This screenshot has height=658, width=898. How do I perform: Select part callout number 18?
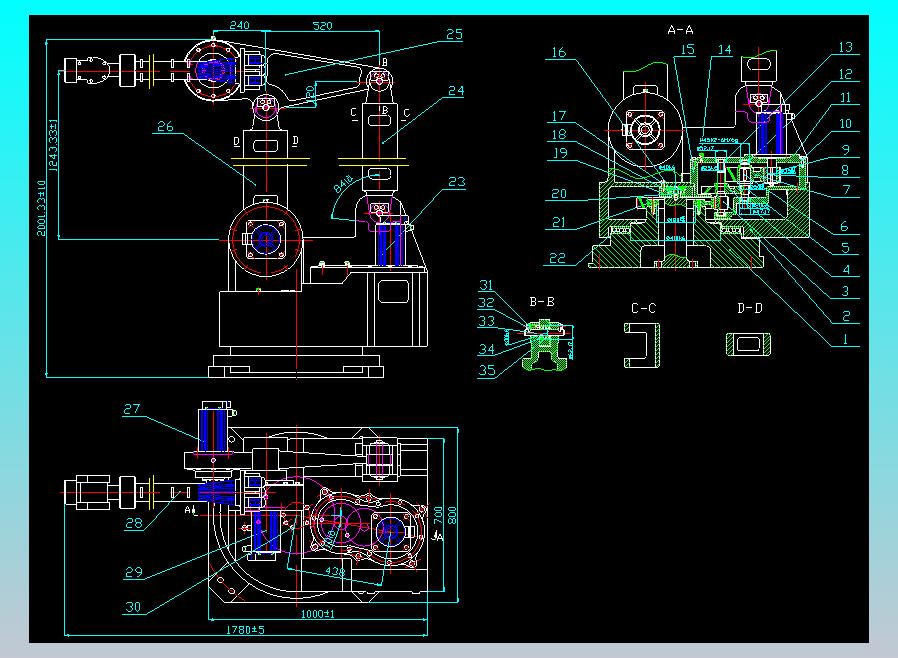click(x=559, y=135)
